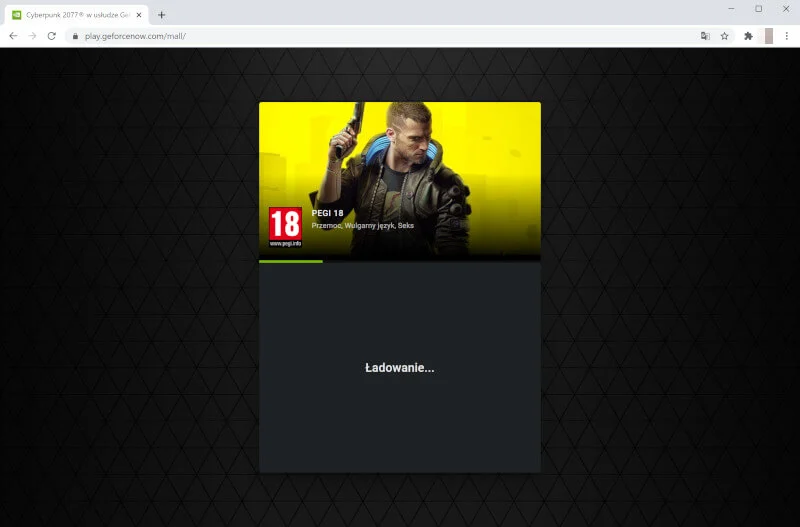Close the Chrome window
The width and height of the screenshot is (800, 527).
(786, 9)
